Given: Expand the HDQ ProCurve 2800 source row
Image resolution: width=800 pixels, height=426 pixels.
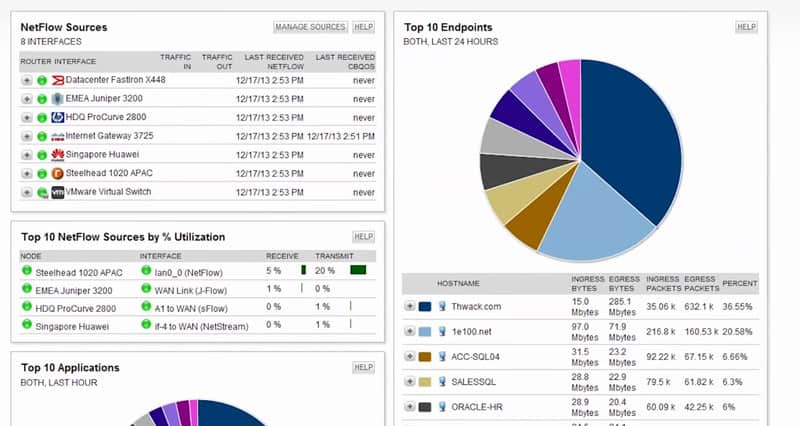Looking at the screenshot, I should 27,118.
